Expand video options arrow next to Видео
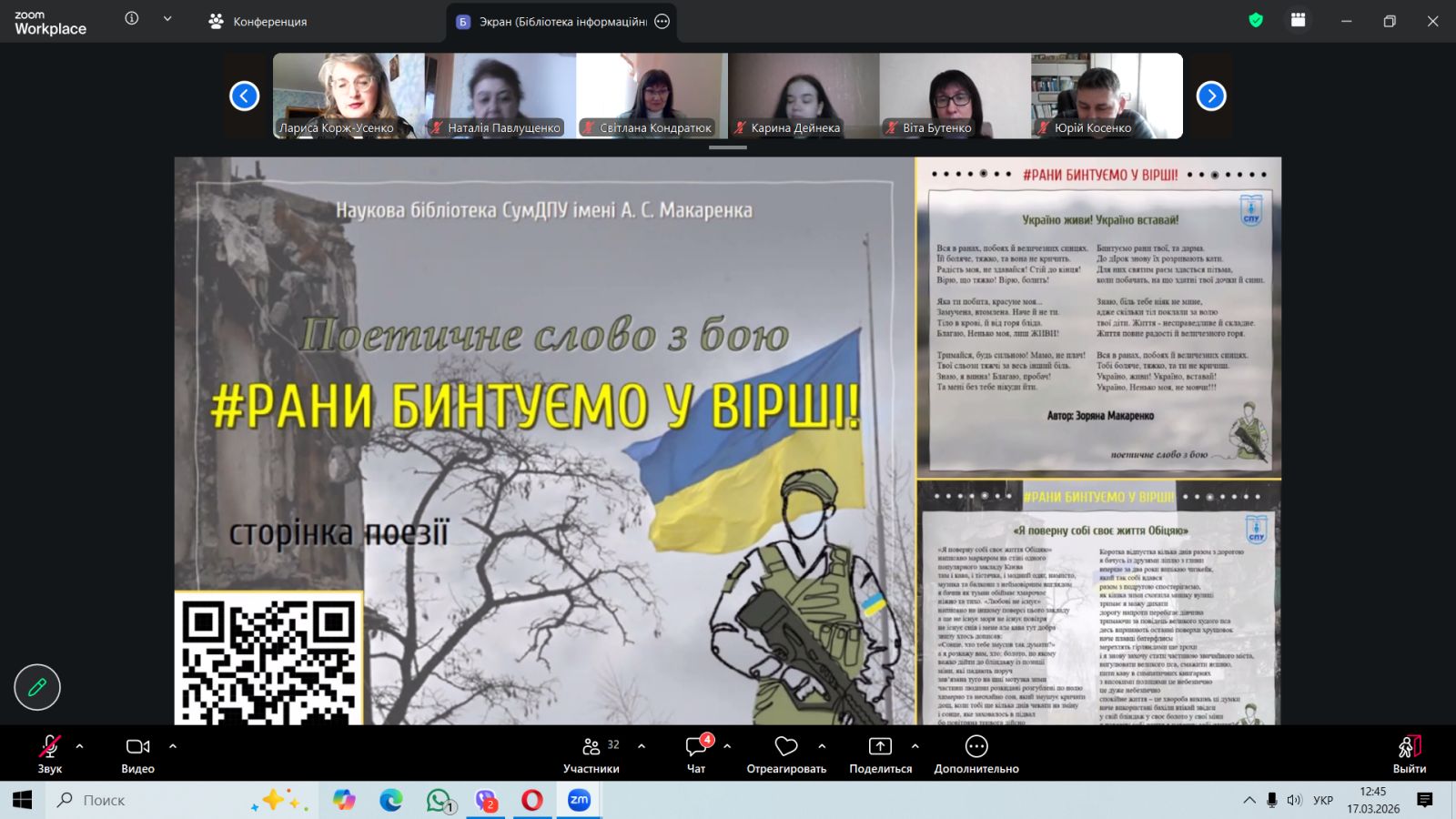The width and height of the screenshot is (1456, 819). pos(173,746)
